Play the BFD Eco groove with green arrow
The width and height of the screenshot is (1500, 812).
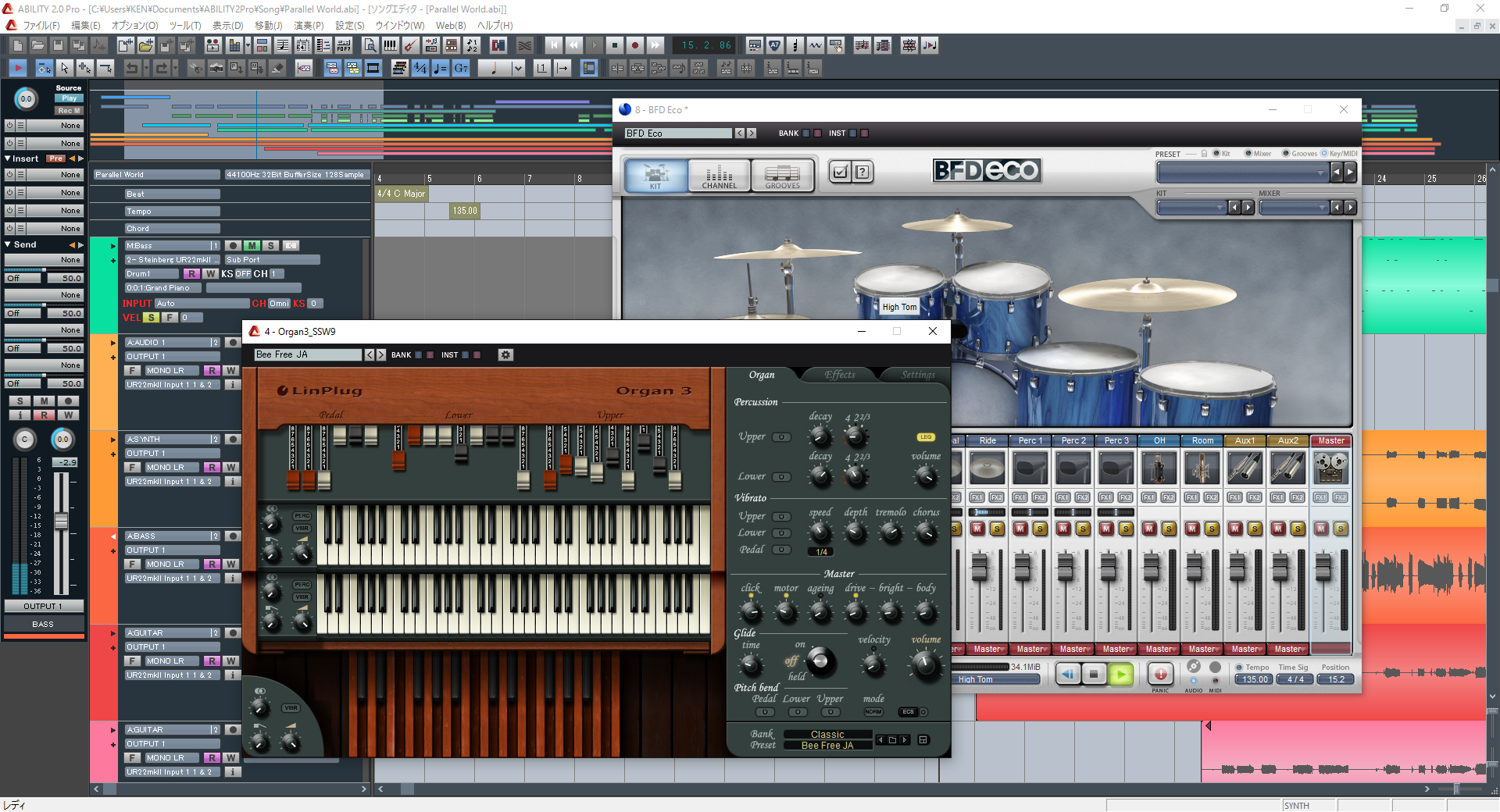coord(1120,674)
